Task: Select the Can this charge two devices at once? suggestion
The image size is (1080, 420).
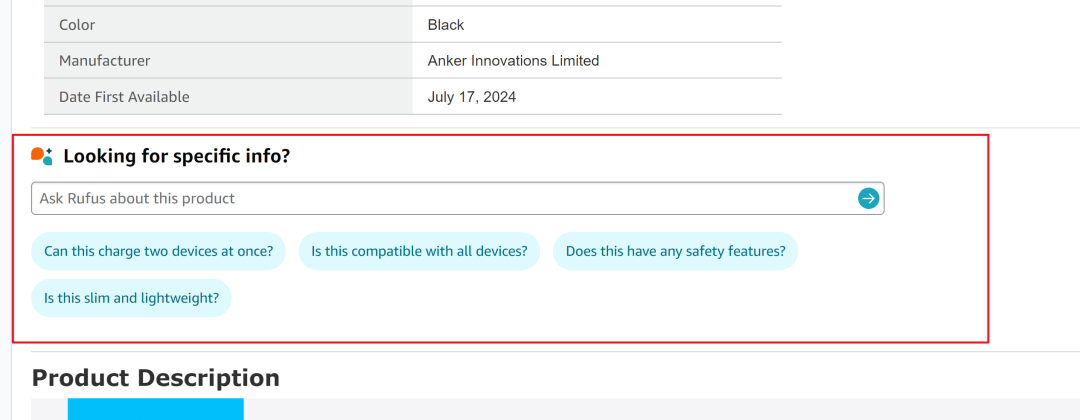Action: tap(158, 251)
